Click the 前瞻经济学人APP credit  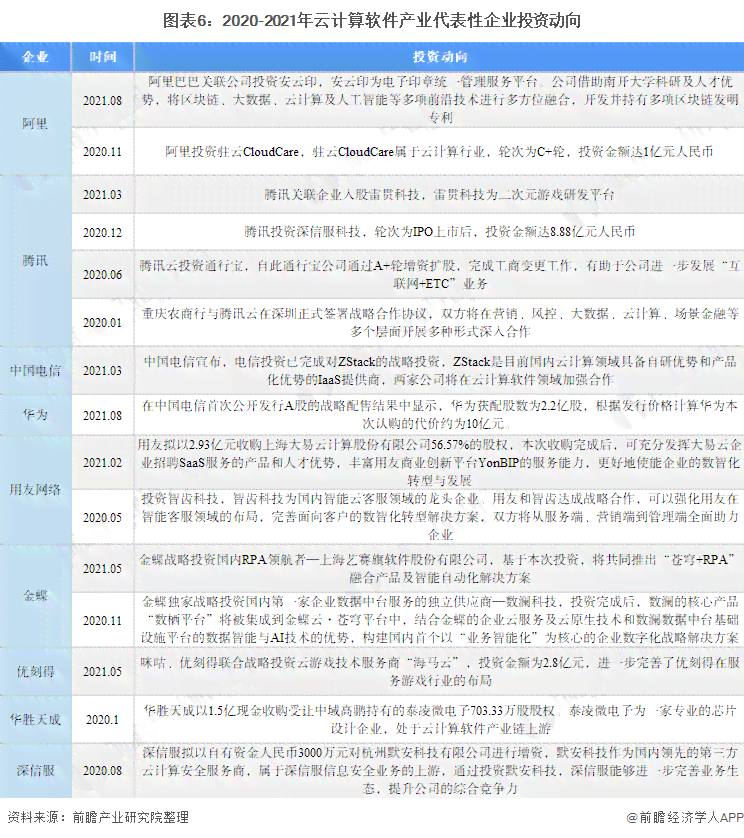tap(685, 817)
